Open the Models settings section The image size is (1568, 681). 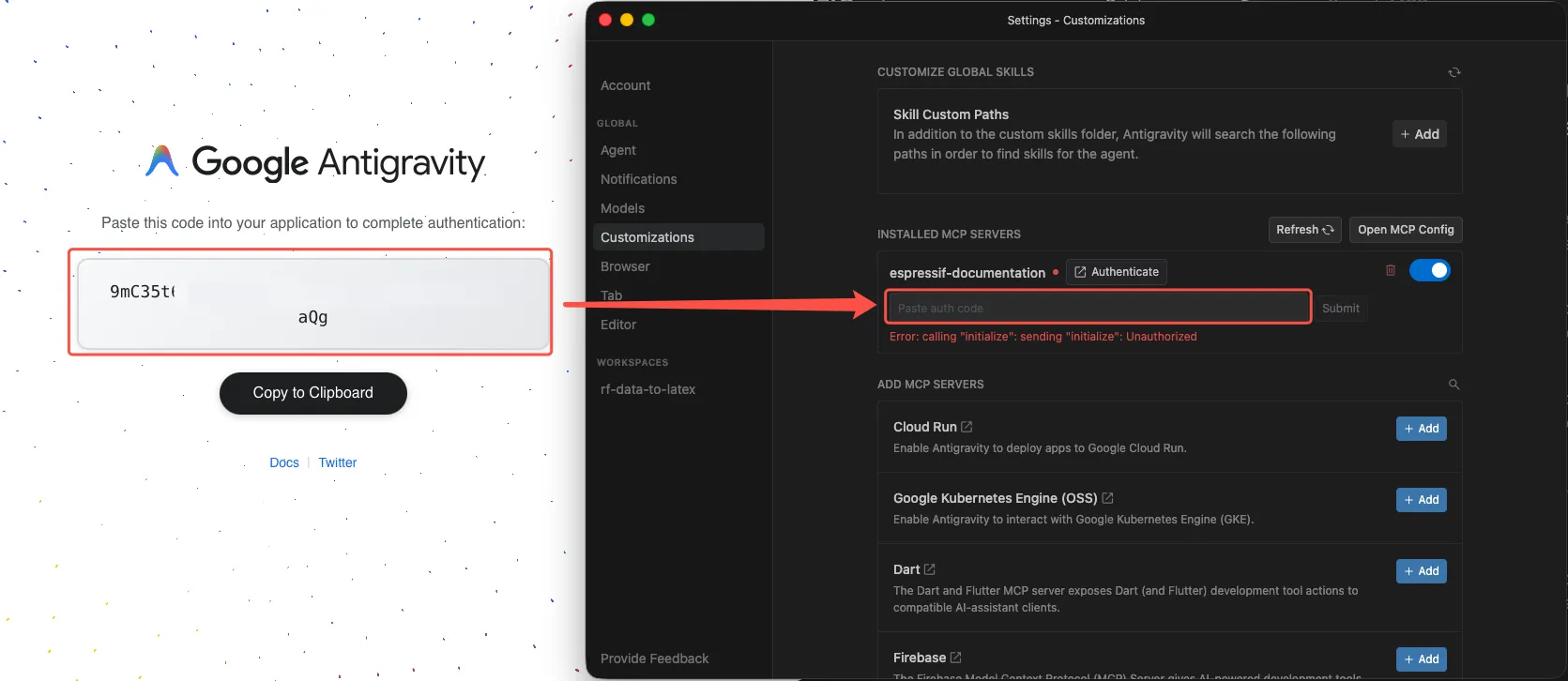[x=623, y=208]
